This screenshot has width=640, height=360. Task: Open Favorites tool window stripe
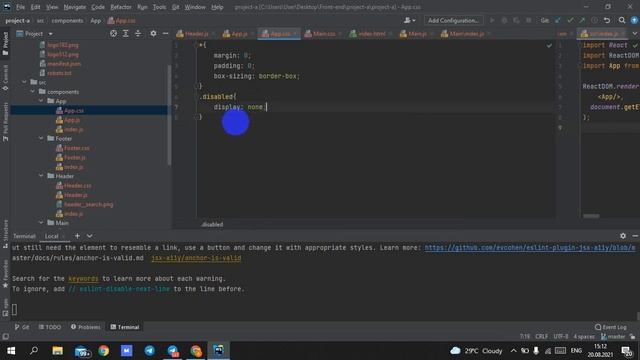(x=5, y=274)
